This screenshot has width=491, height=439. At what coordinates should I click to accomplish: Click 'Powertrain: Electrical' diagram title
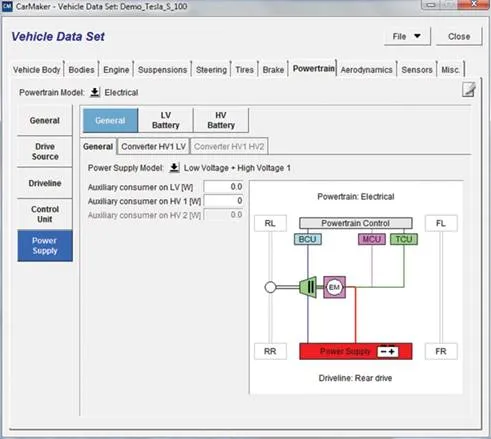[x=356, y=197]
